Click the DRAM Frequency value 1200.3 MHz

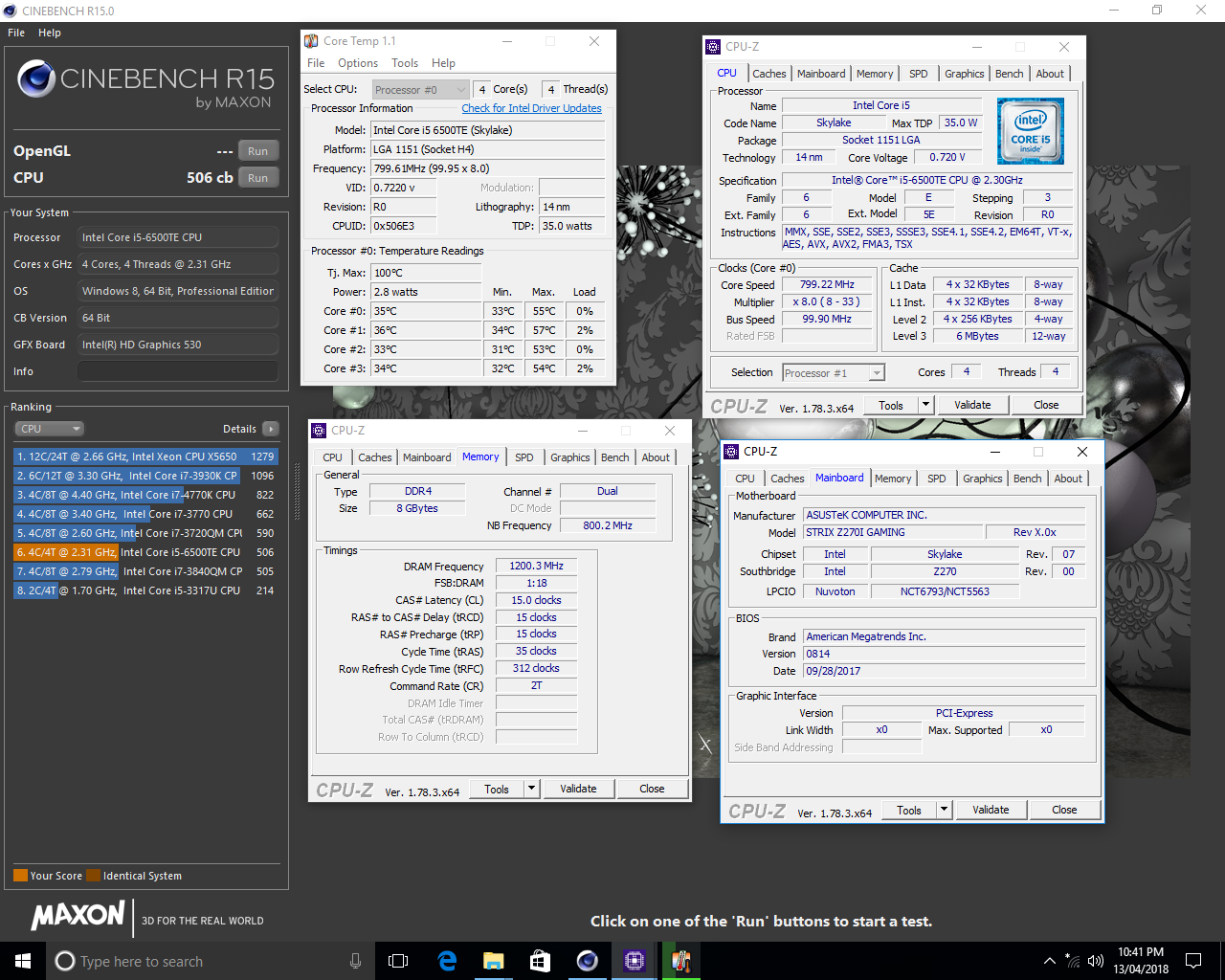point(536,566)
